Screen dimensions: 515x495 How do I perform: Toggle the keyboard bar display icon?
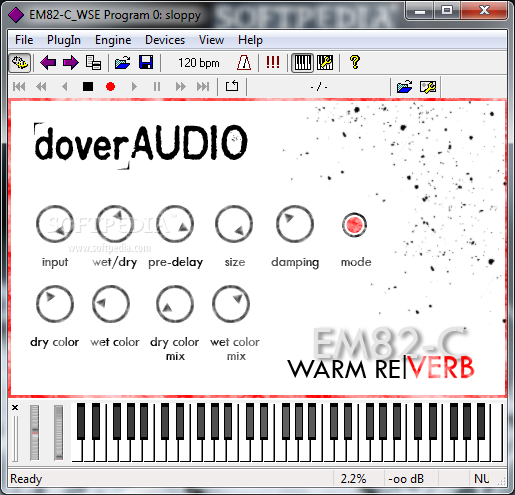pos(303,63)
